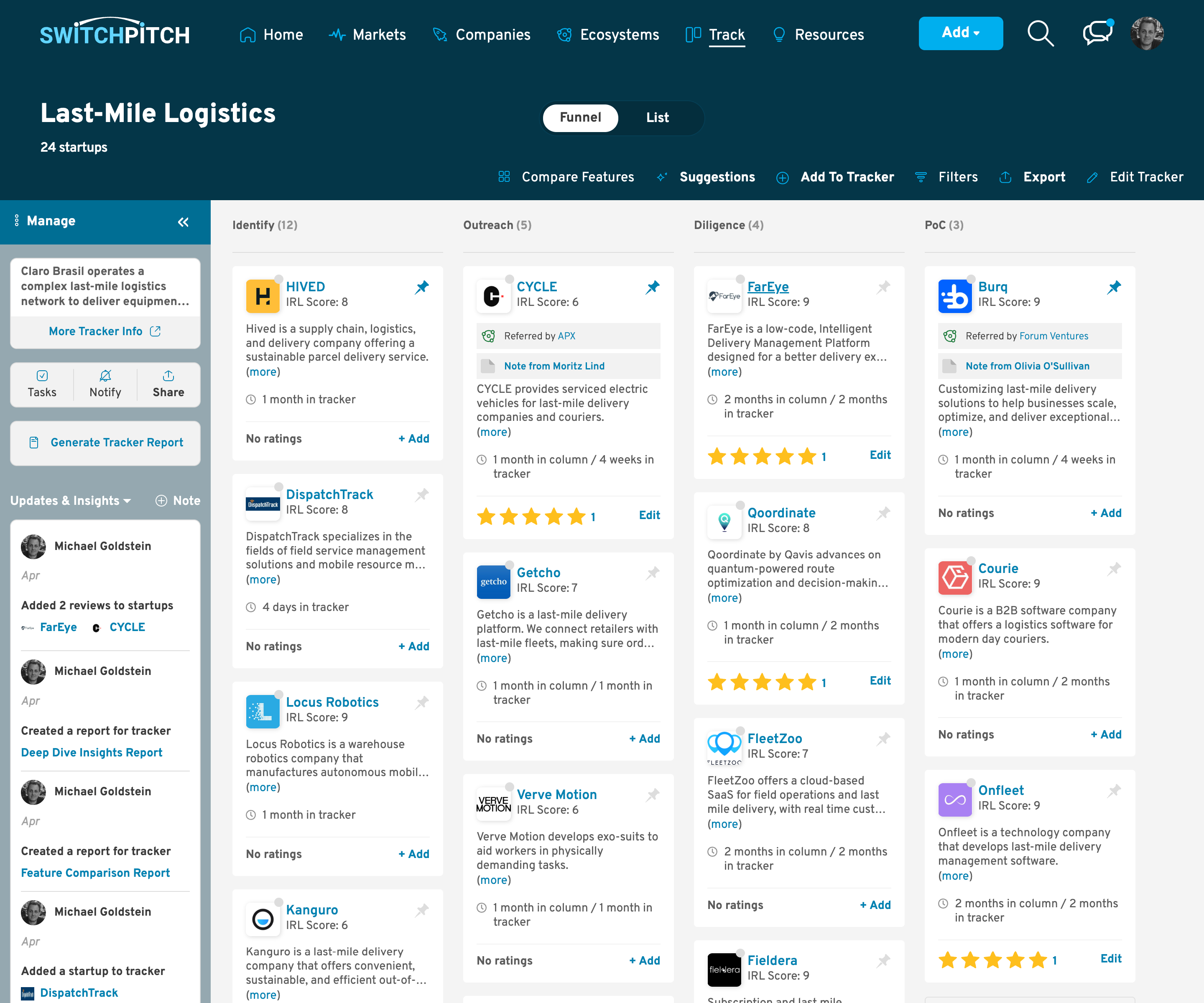Open the More Tracker Info link

(105, 331)
